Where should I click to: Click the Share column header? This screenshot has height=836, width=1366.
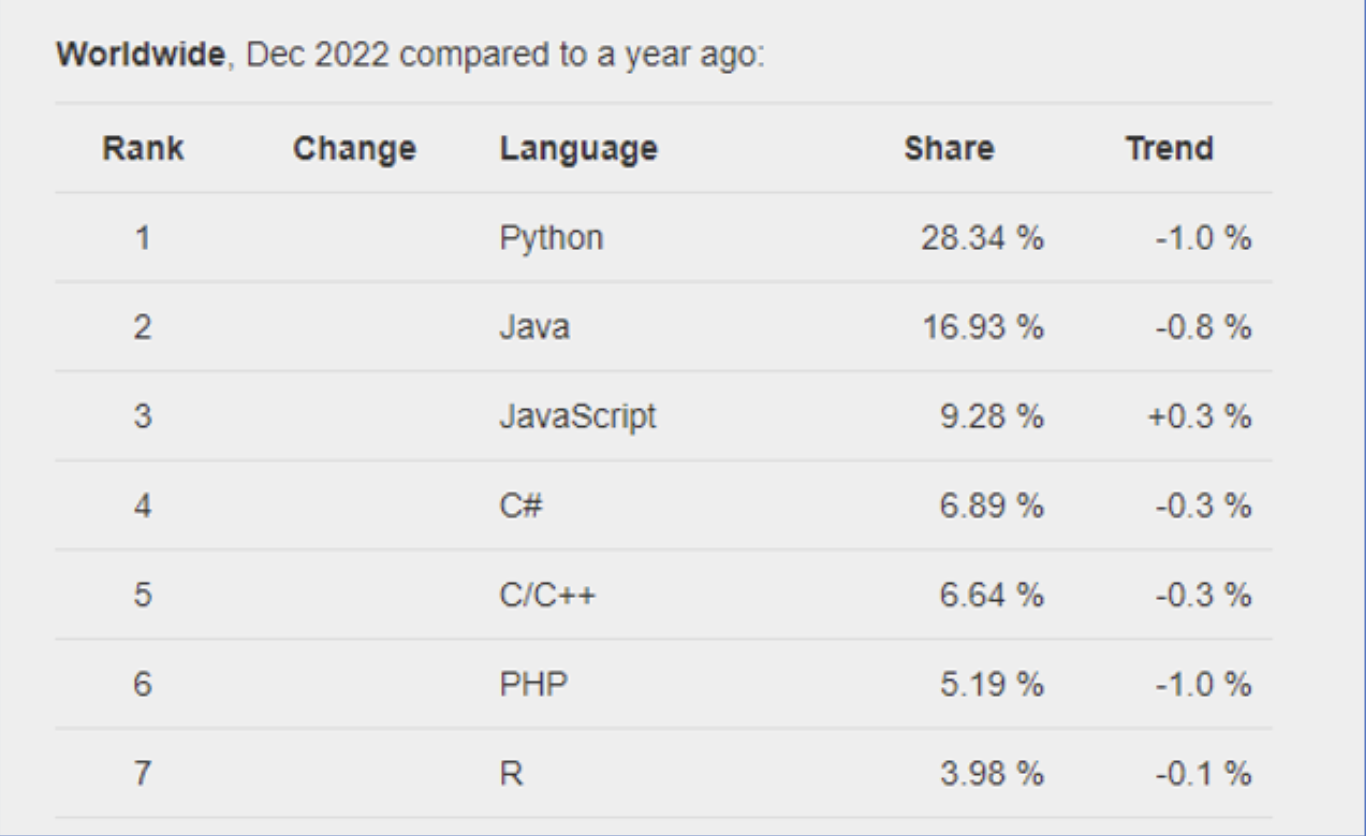949,149
